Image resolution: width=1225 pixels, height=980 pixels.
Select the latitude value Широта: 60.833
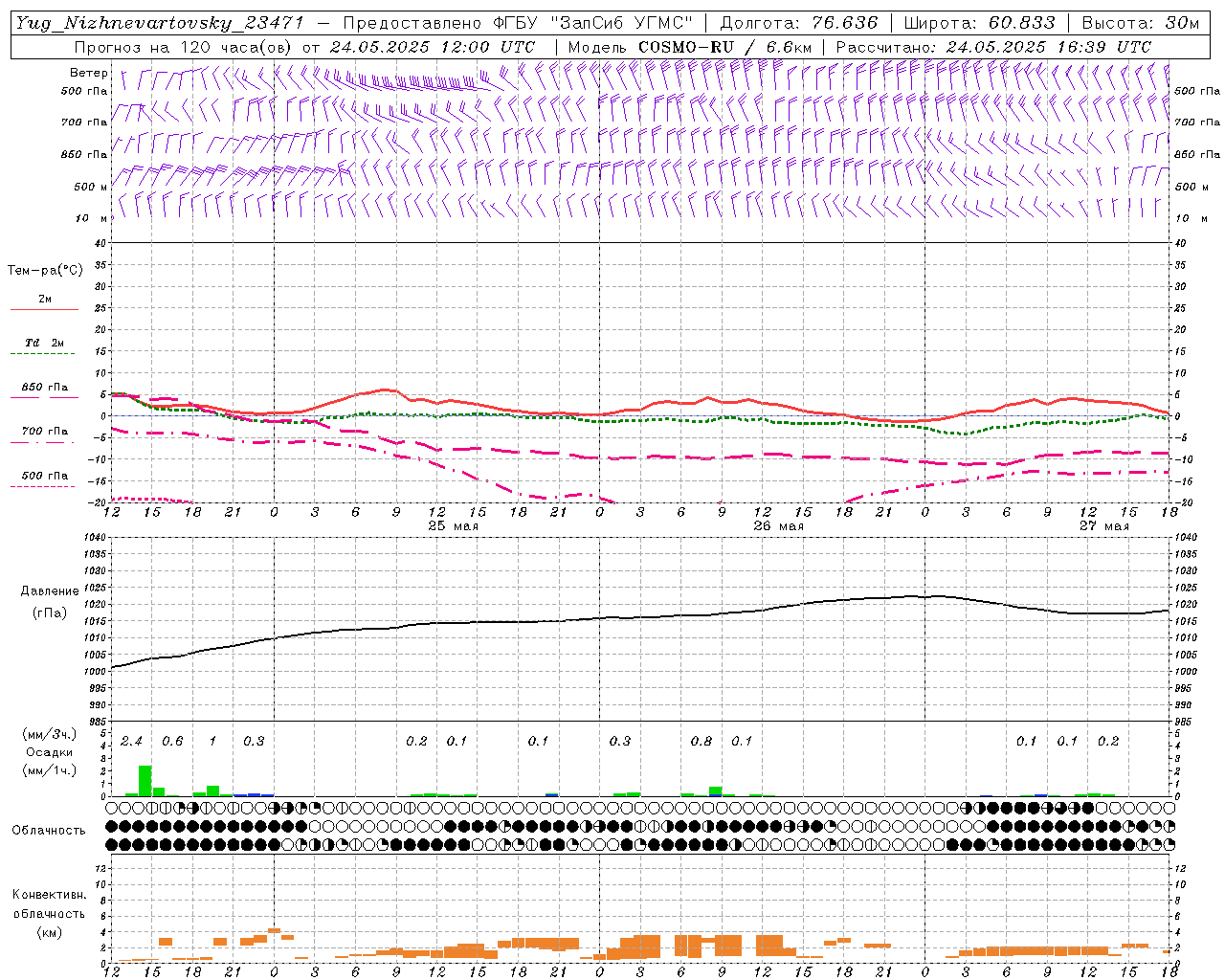coord(978,23)
